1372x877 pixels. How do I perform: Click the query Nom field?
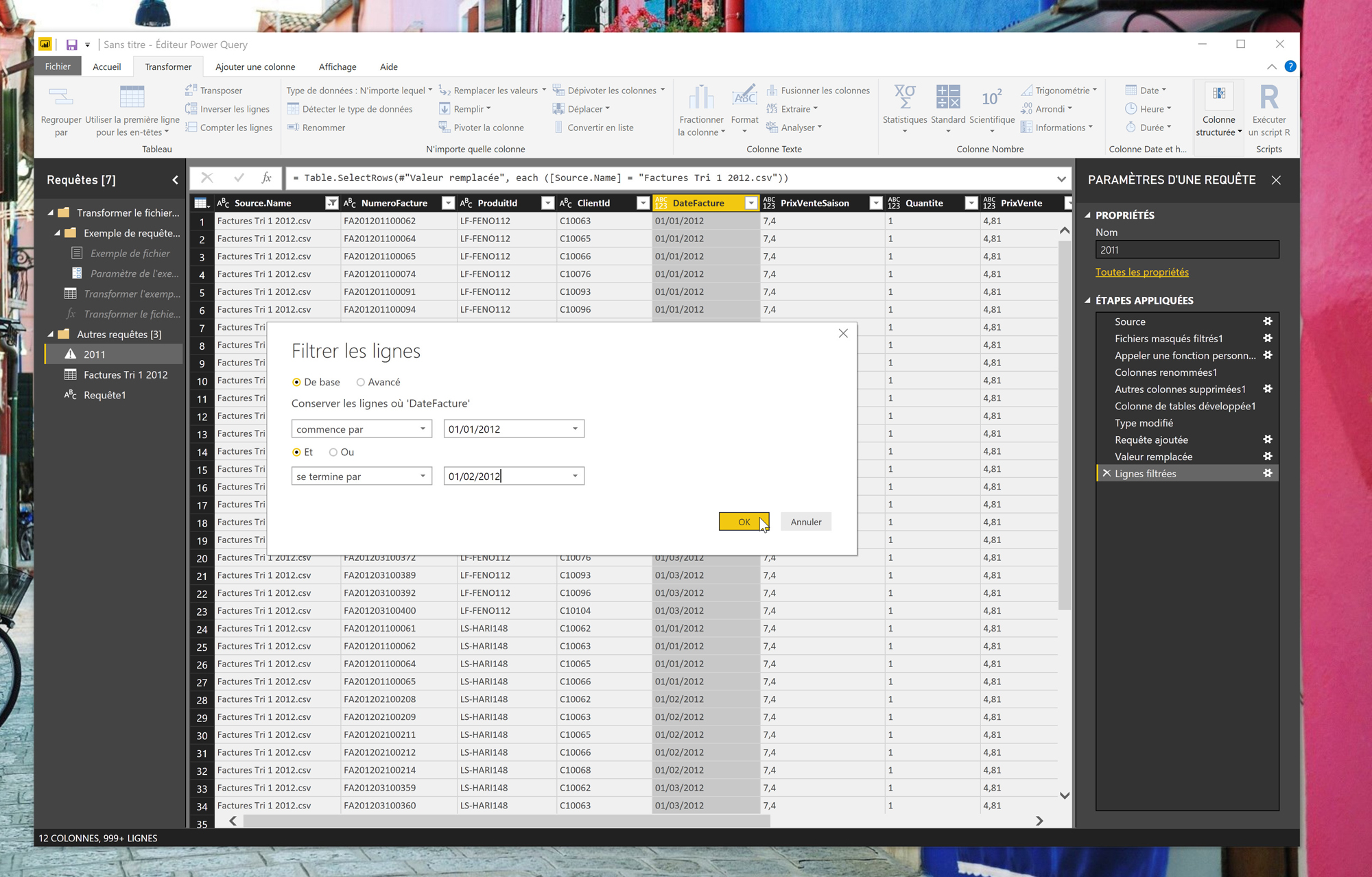[1187, 250]
